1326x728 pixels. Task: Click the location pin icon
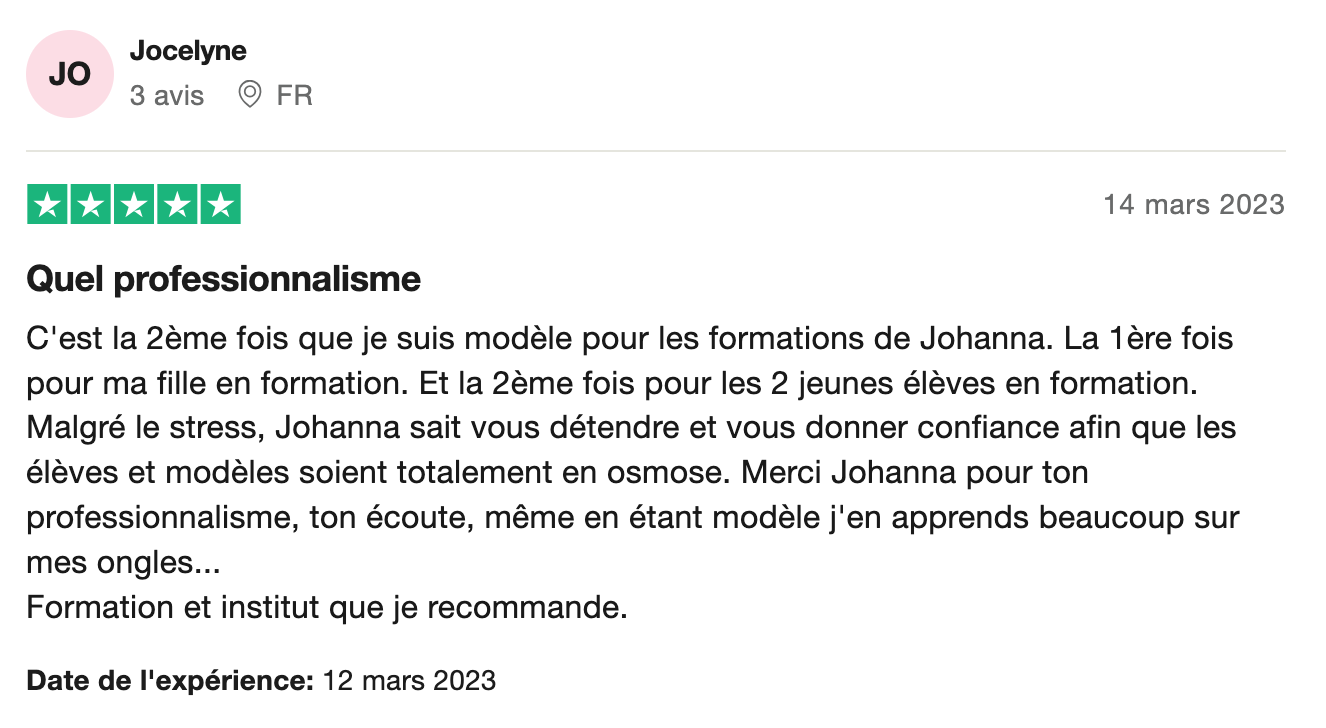(250, 95)
